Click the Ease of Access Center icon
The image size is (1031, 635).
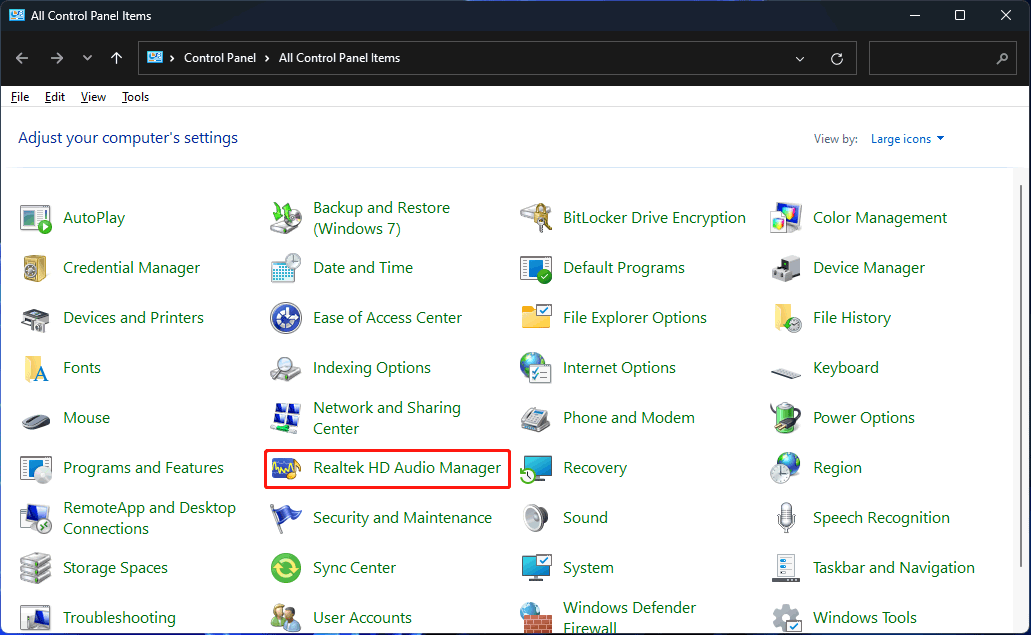(x=285, y=318)
